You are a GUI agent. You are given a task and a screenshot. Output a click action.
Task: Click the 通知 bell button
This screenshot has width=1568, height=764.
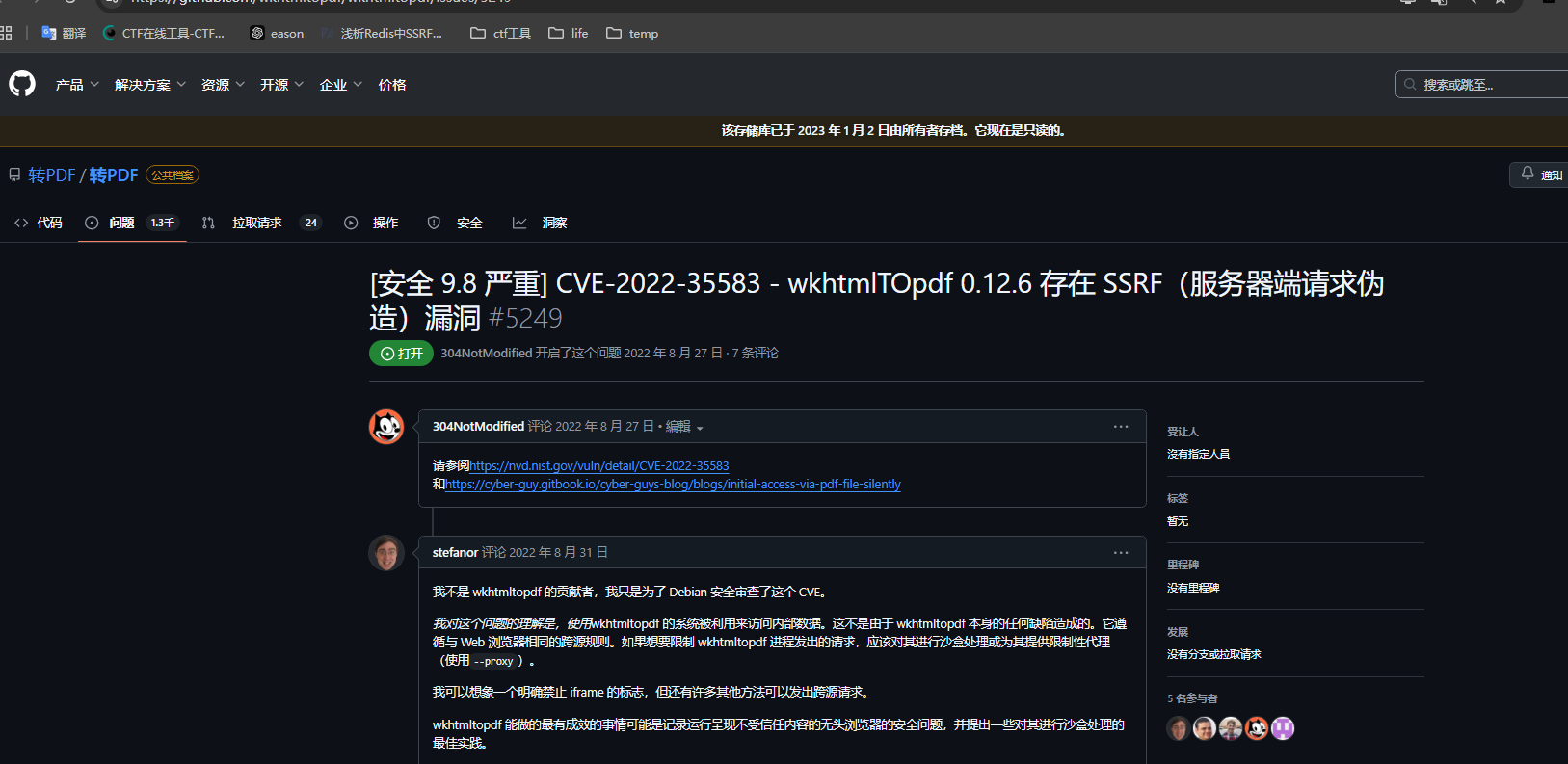1541,174
